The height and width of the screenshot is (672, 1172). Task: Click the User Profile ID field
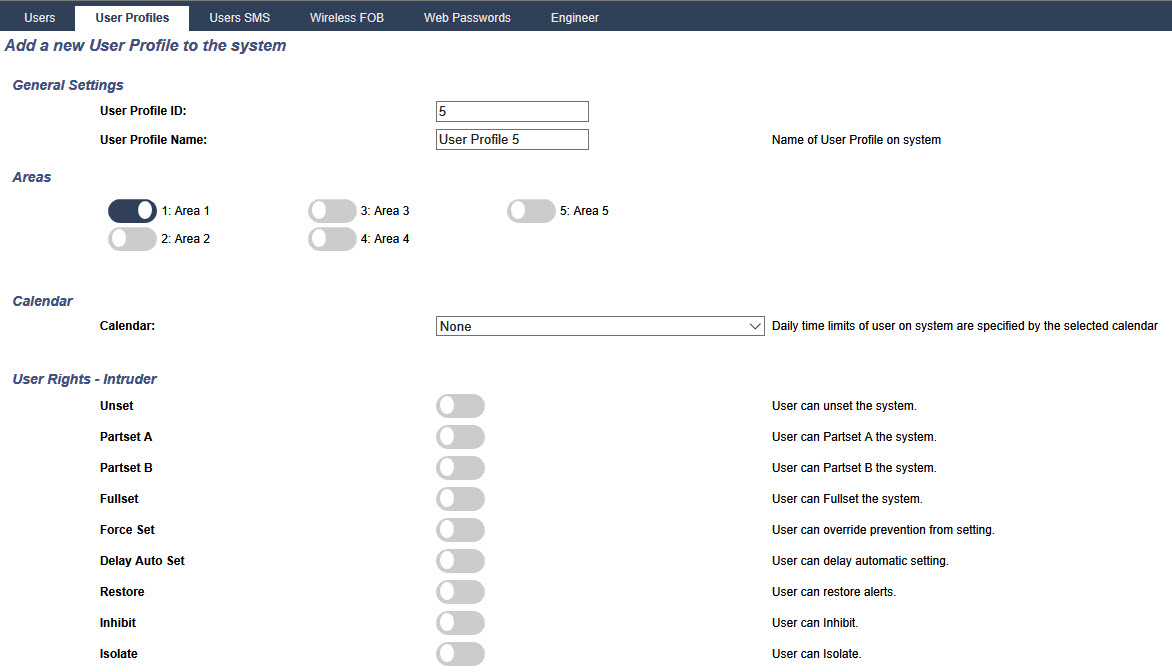511,111
